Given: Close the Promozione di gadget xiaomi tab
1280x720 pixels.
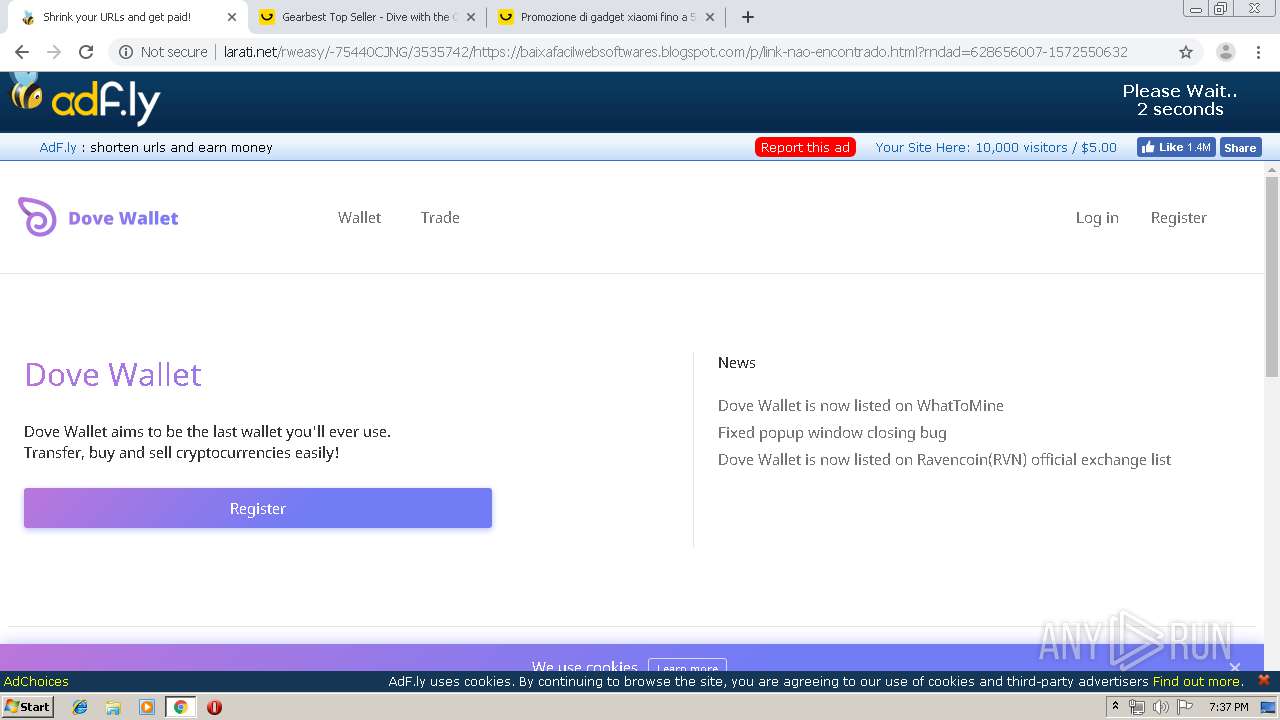Looking at the screenshot, I should click(710, 17).
